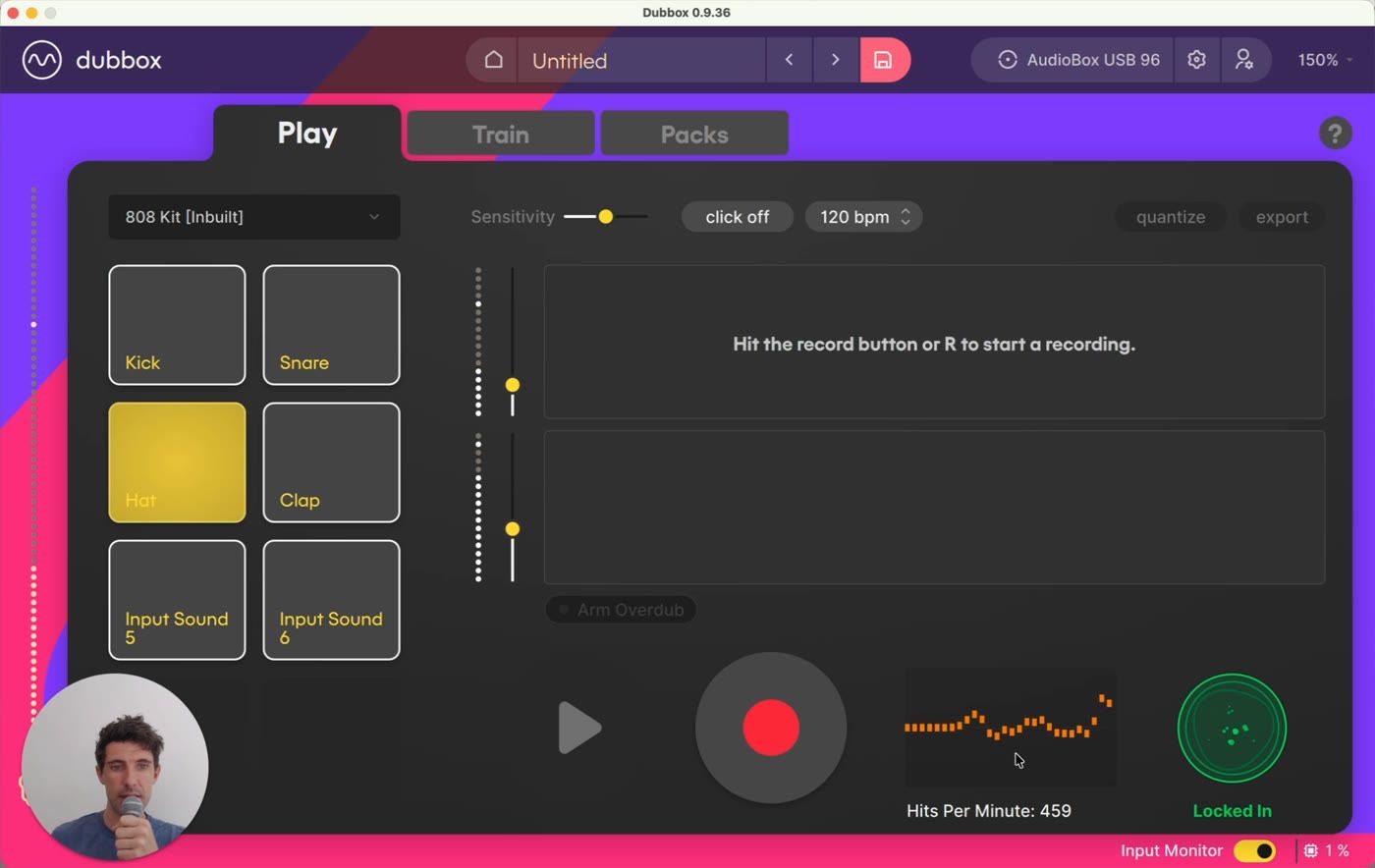1375x868 pixels.
Task: Trigger the highlighted Hat pad
Action: [x=177, y=462]
